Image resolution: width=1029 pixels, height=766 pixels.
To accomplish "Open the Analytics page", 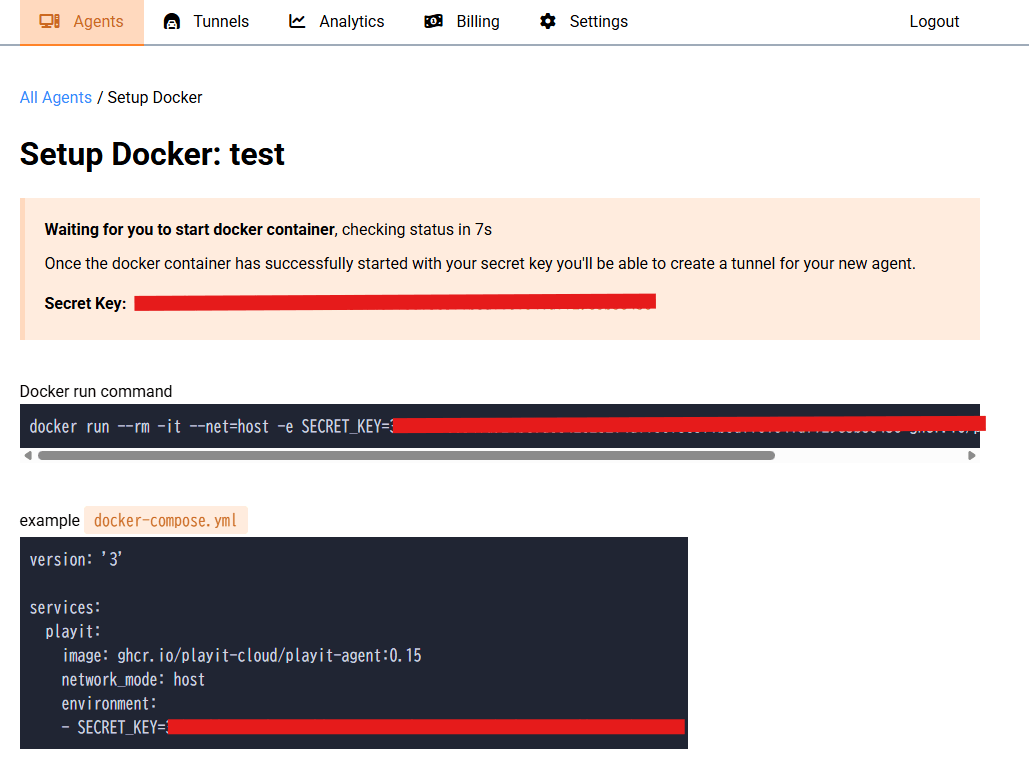I will (x=337, y=21).
